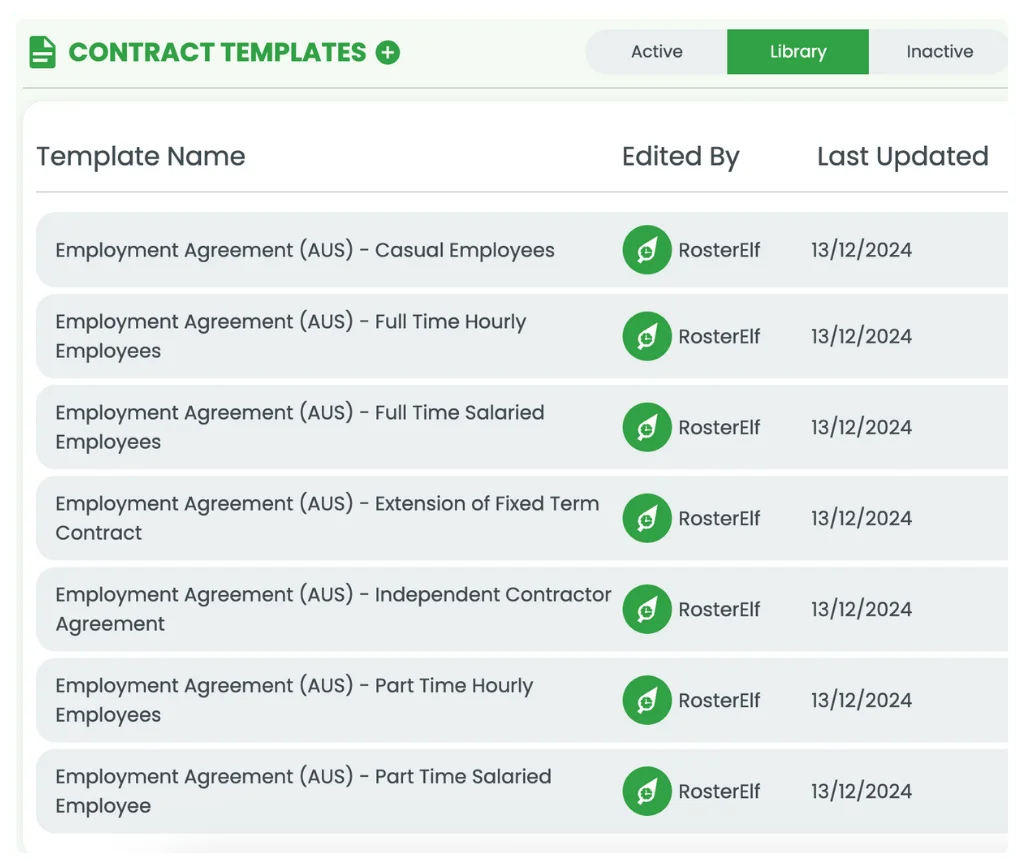Click the leaf icon on Extension of Fixed Term row
This screenshot has height=861, width=1024.
point(647,518)
